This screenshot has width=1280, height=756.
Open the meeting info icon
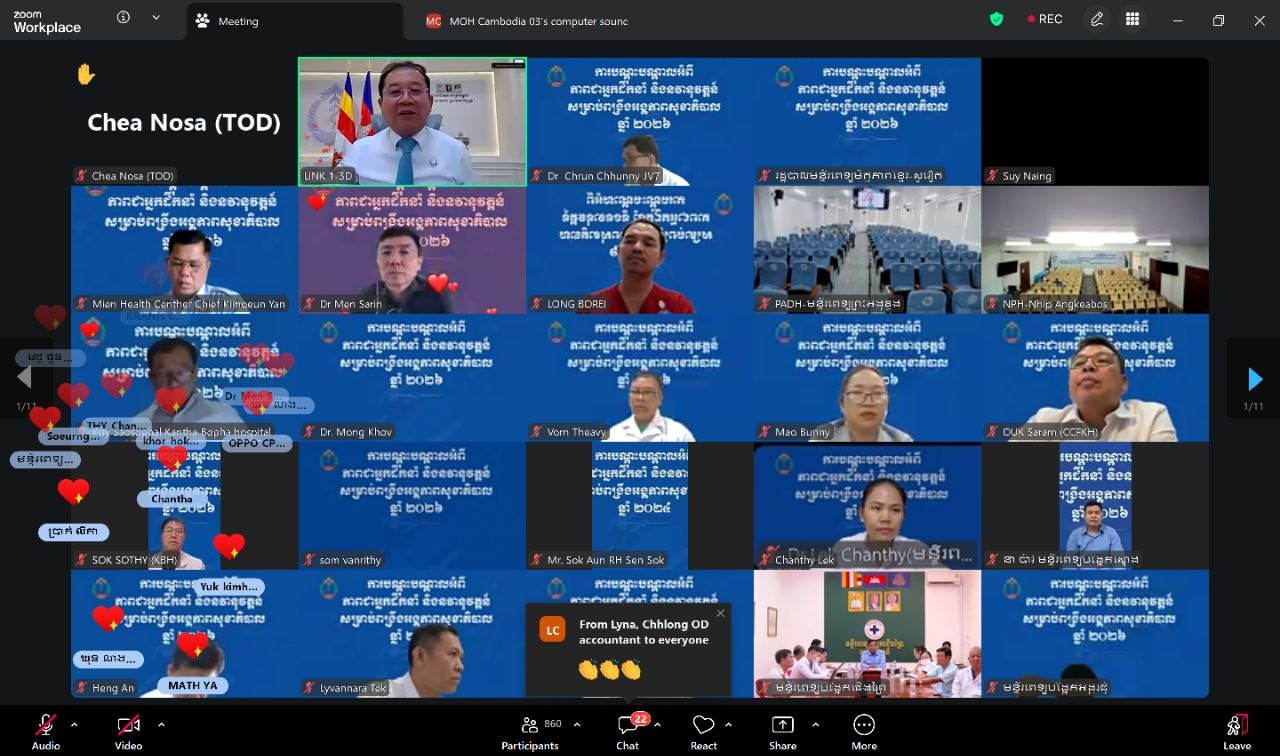(123, 18)
